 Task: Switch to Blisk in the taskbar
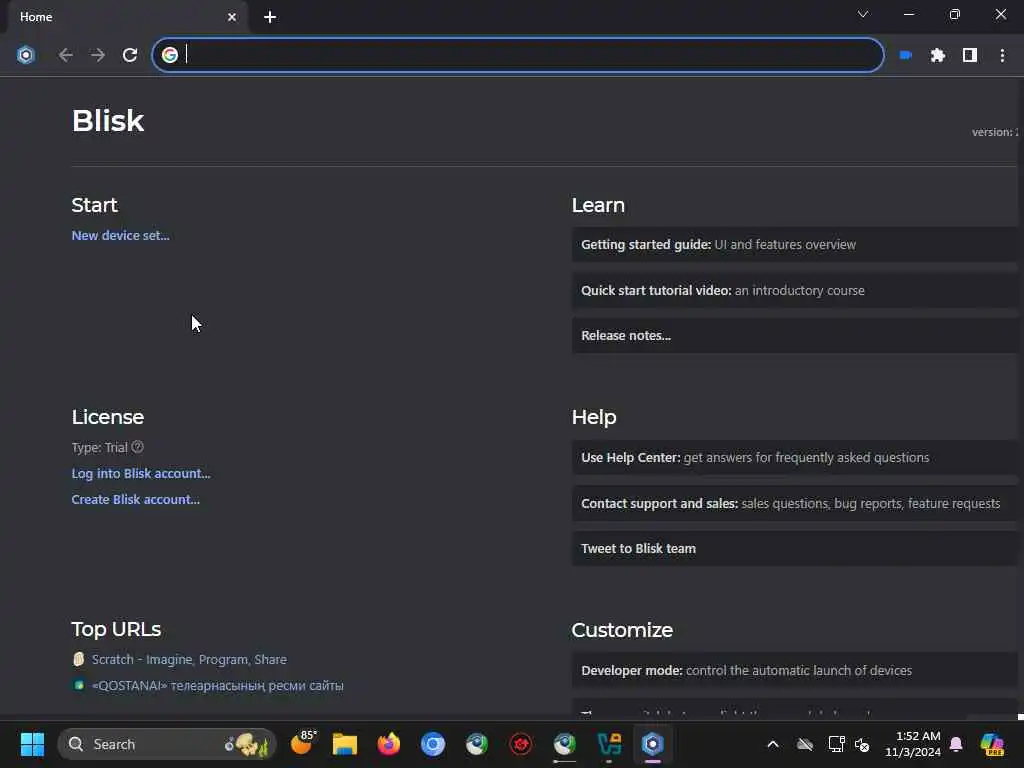point(652,744)
